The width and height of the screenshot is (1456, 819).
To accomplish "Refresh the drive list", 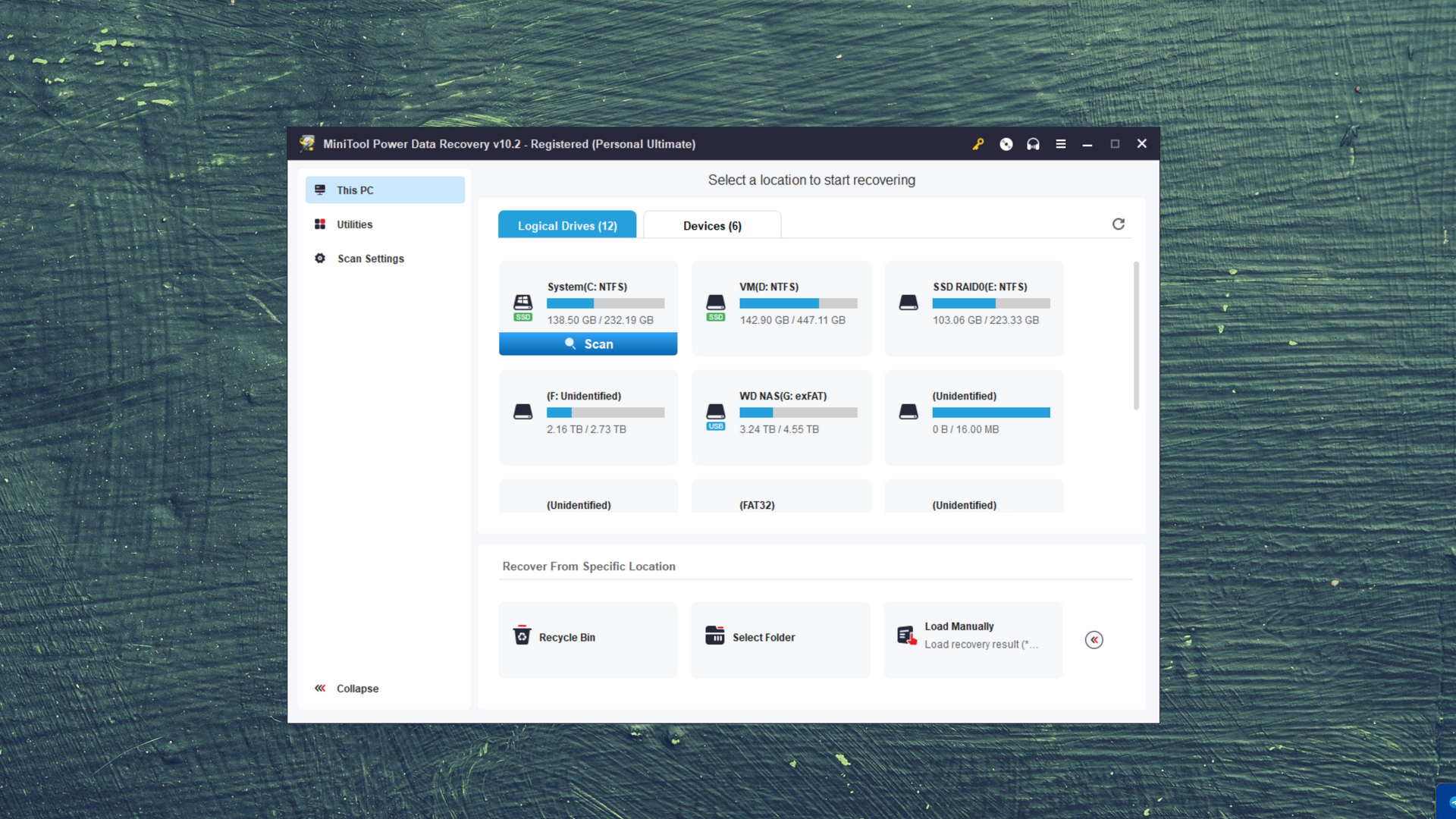I will coord(1119,224).
